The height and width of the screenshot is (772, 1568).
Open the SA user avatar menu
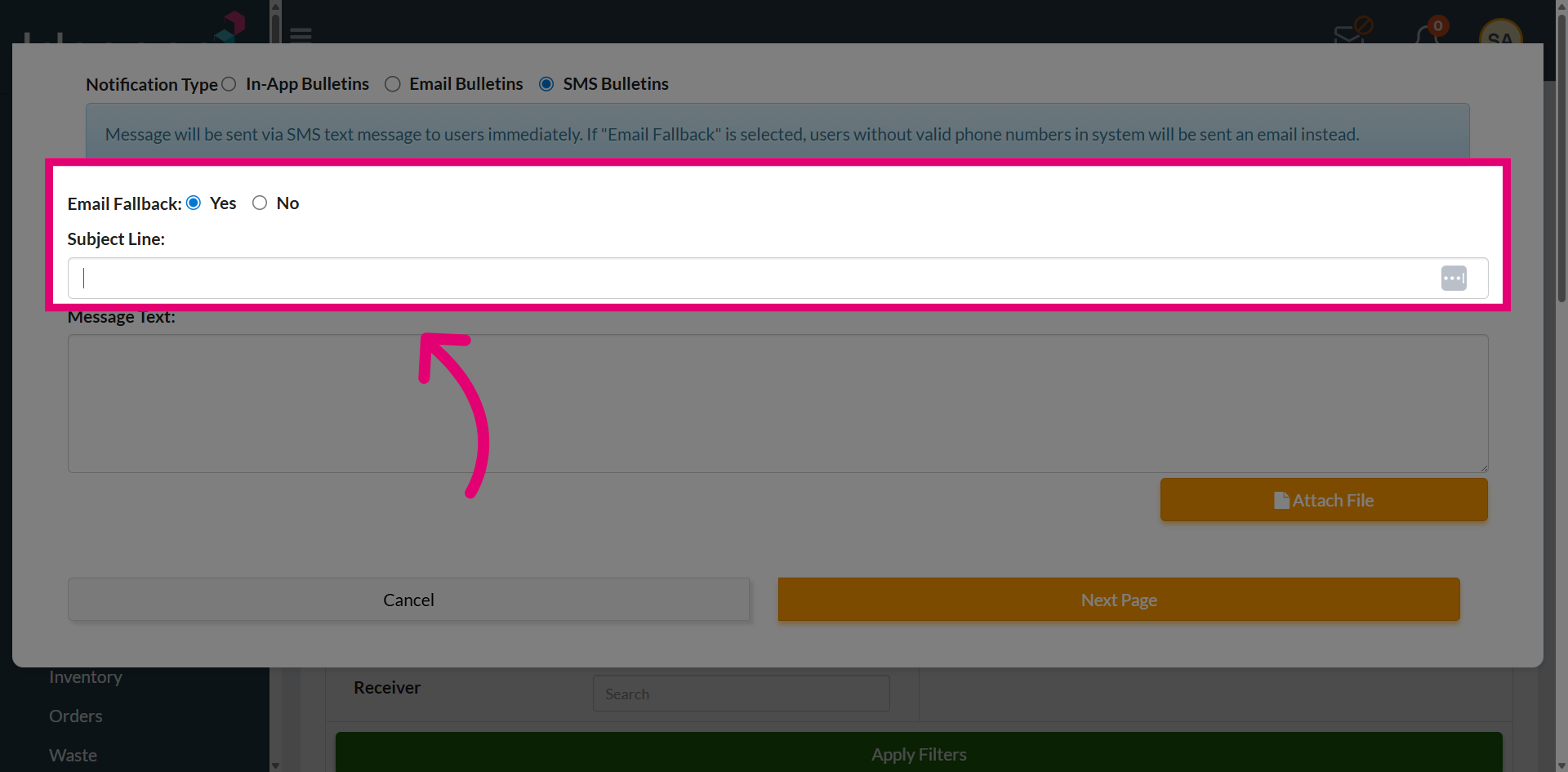tap(1500, 33)
